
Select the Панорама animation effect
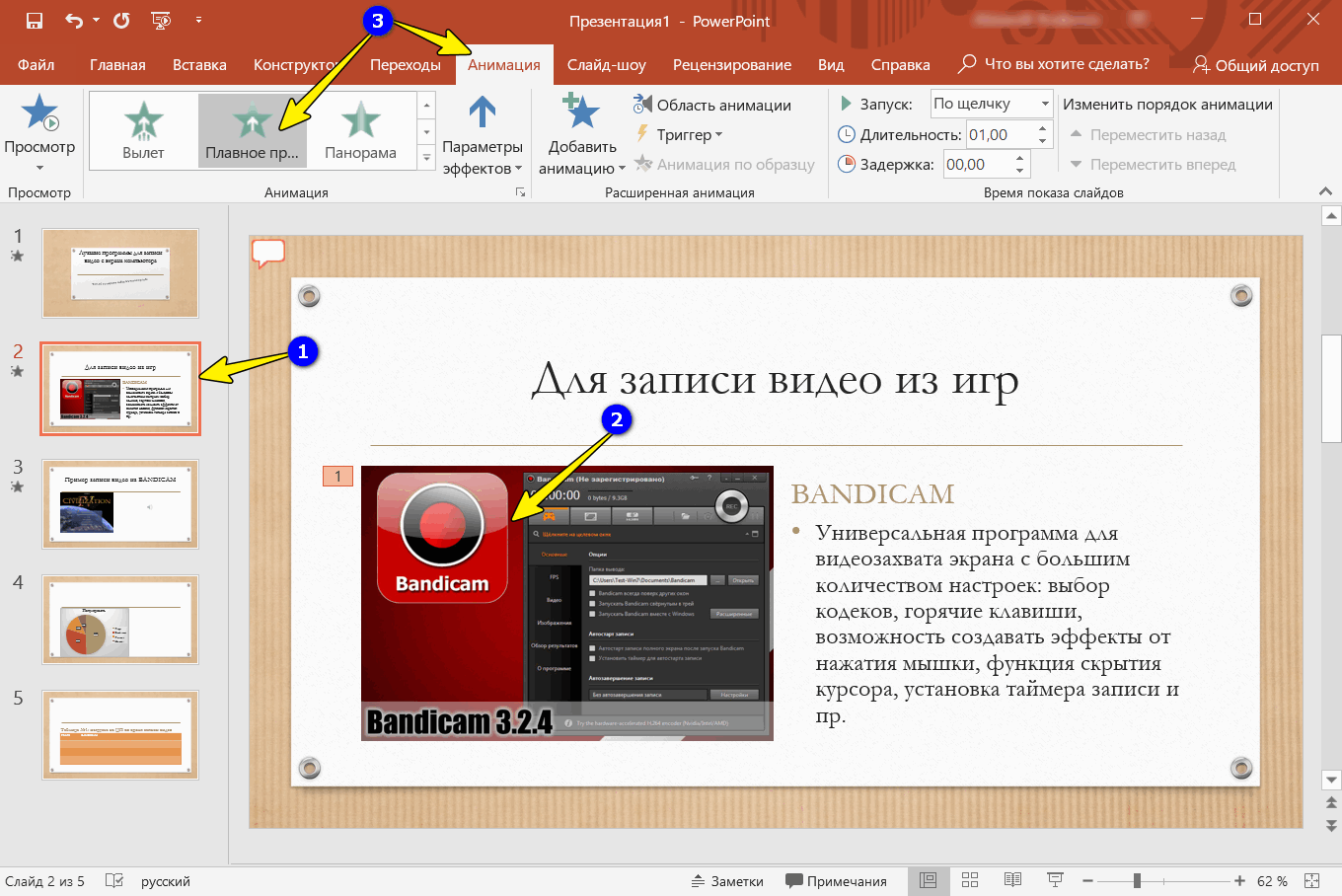360,130
